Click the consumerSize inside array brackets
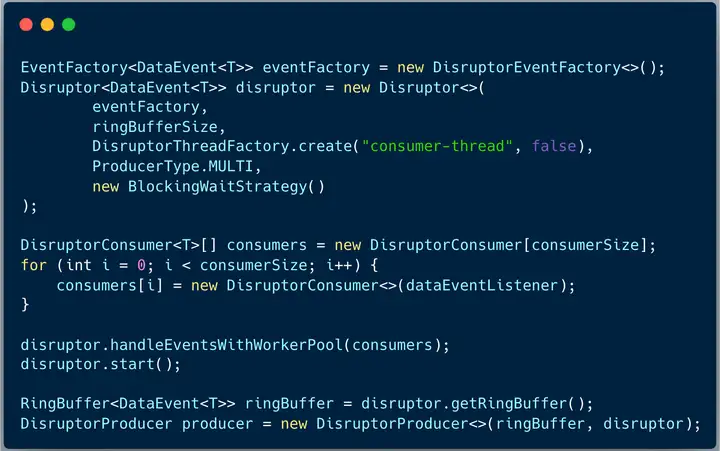The image size is (720, 451). pos(585,245)
